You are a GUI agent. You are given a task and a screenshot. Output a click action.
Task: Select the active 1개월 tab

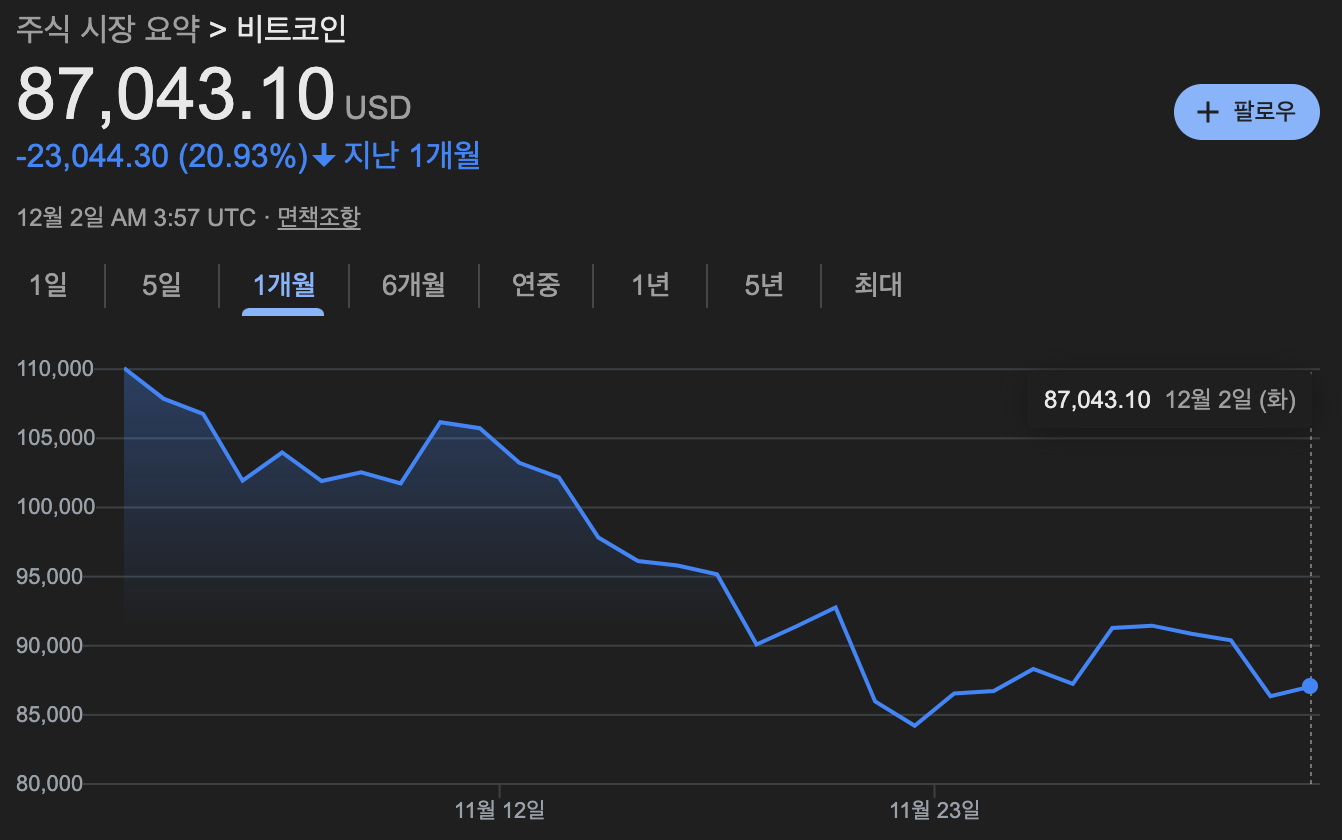[283, 285]
